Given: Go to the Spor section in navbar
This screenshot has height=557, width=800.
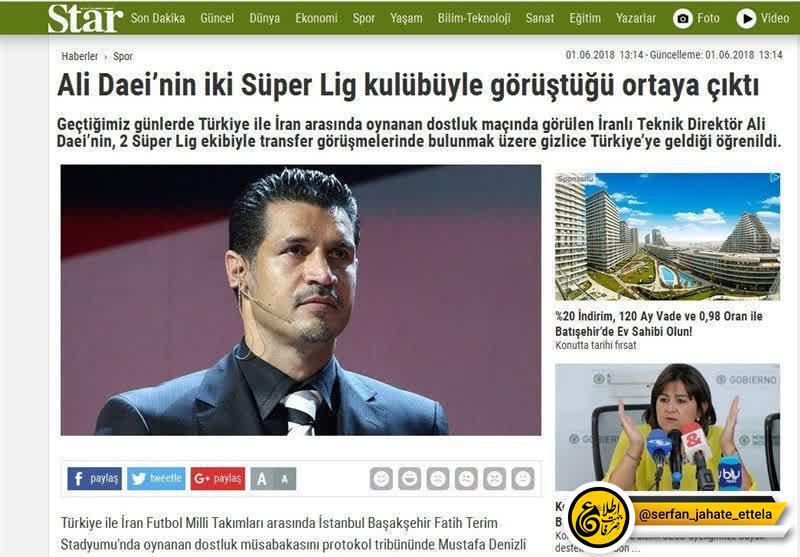Looking at the screenshot, I should point(364,18).
